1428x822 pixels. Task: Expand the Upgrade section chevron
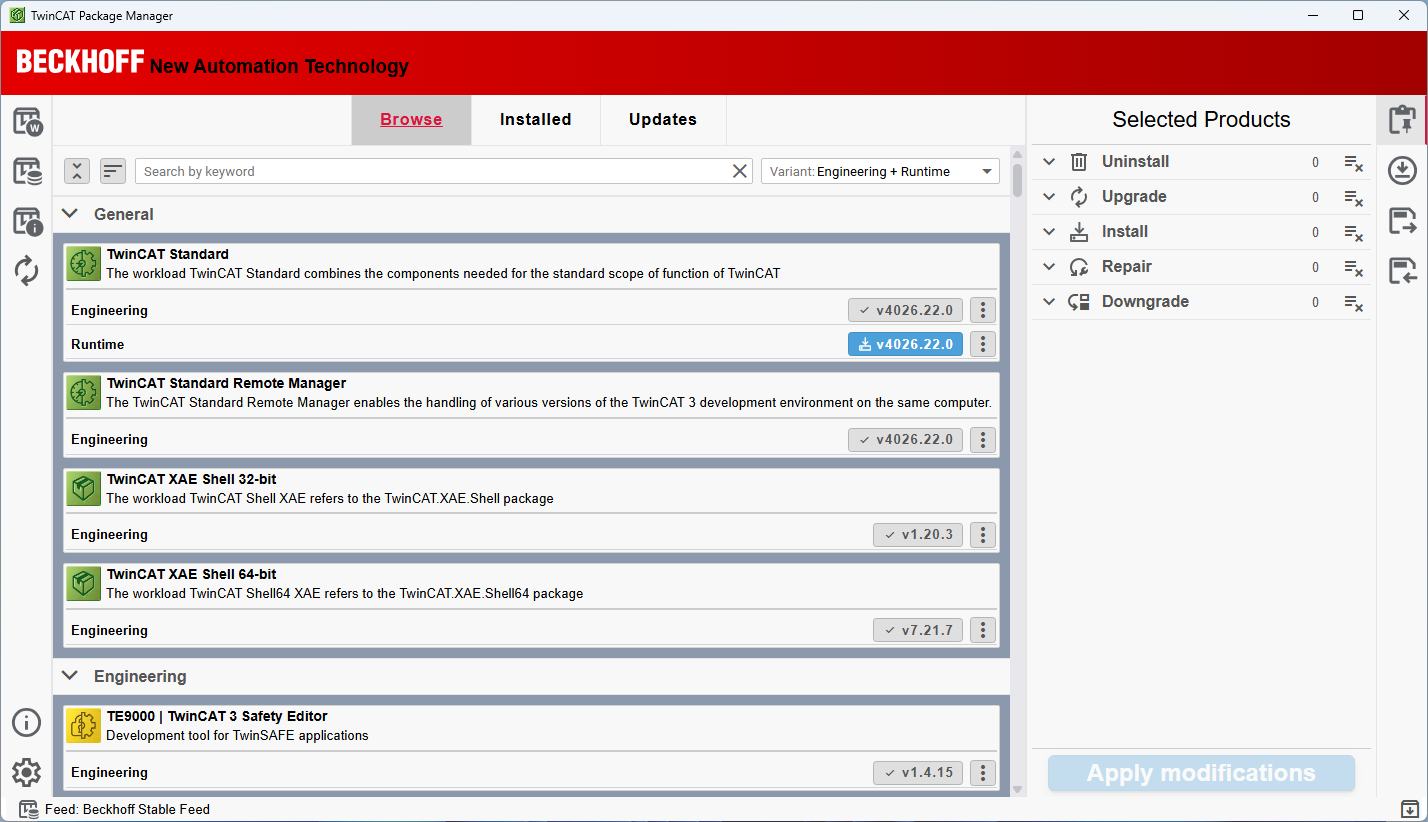tap(1049, 197)
